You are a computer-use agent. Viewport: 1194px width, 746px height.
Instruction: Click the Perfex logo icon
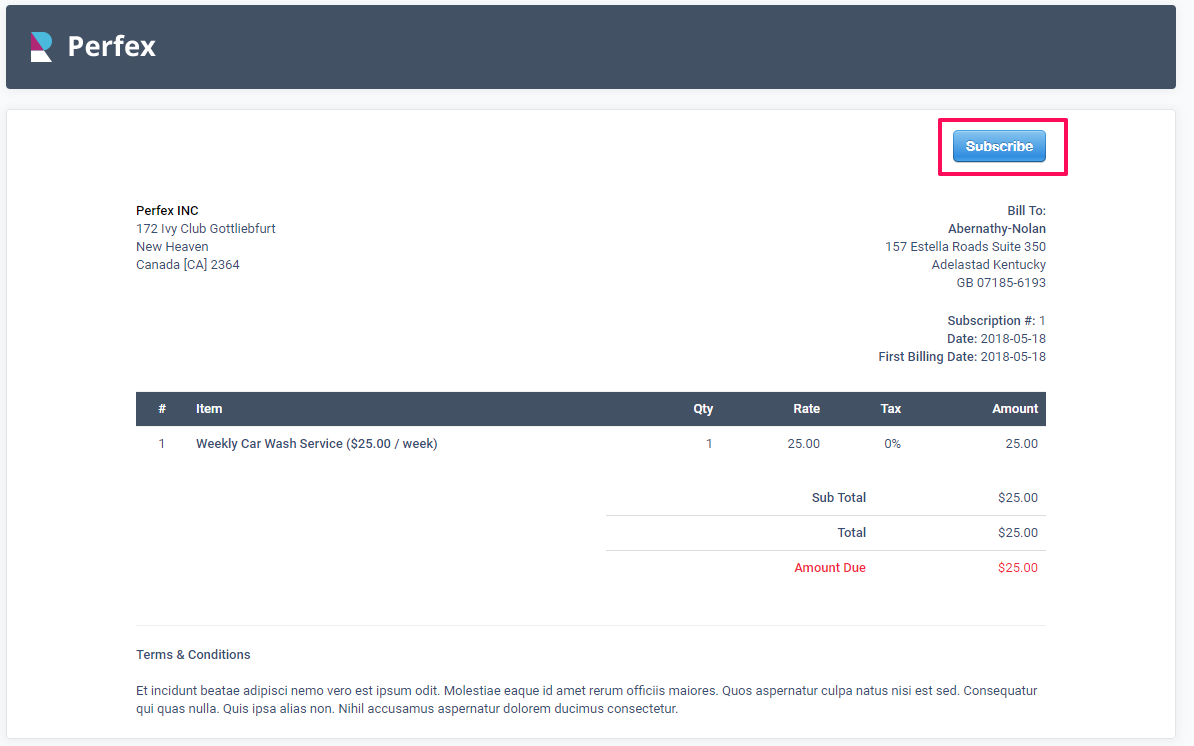(x=41, y=46)
